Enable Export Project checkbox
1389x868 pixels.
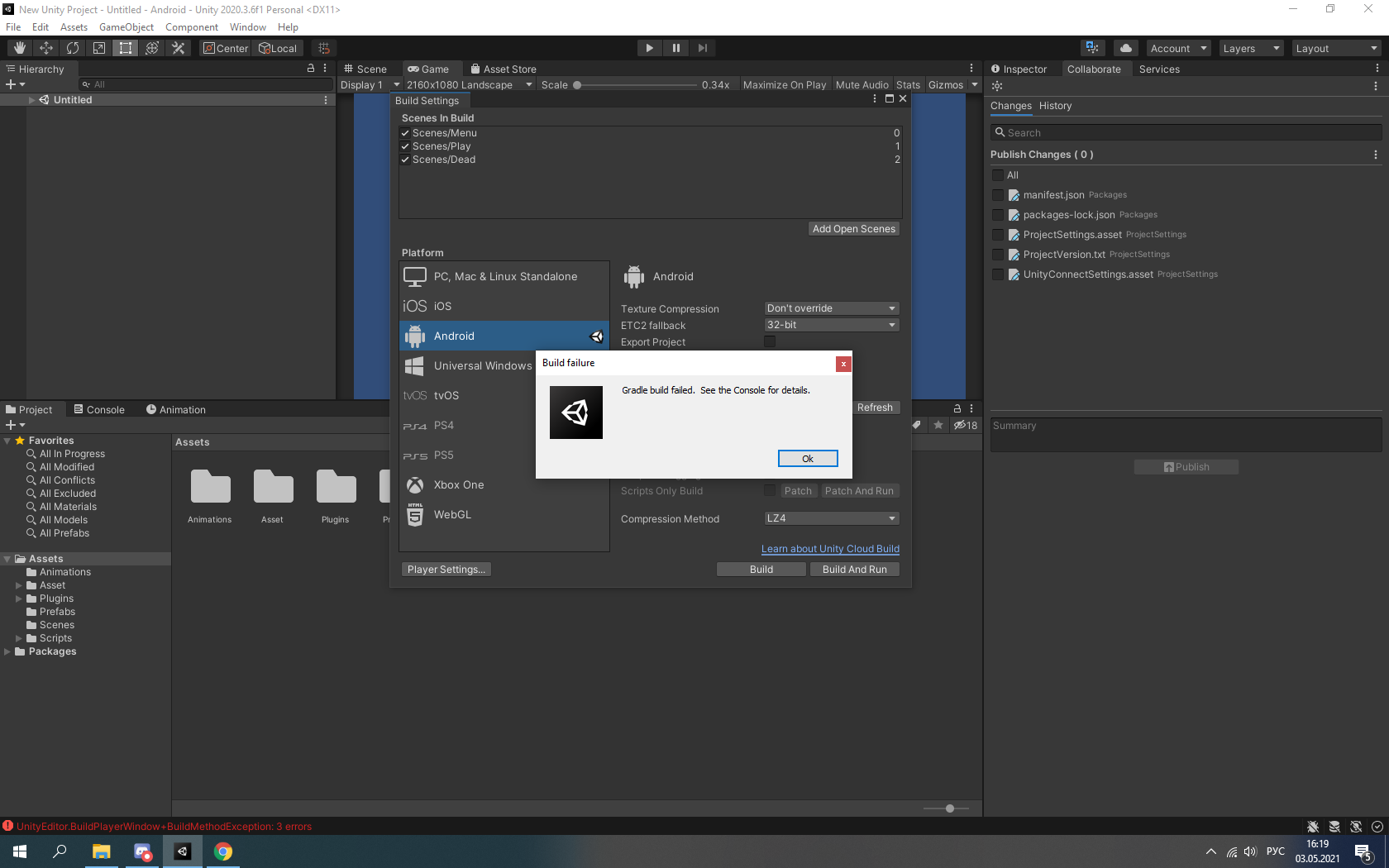(770, 341)
